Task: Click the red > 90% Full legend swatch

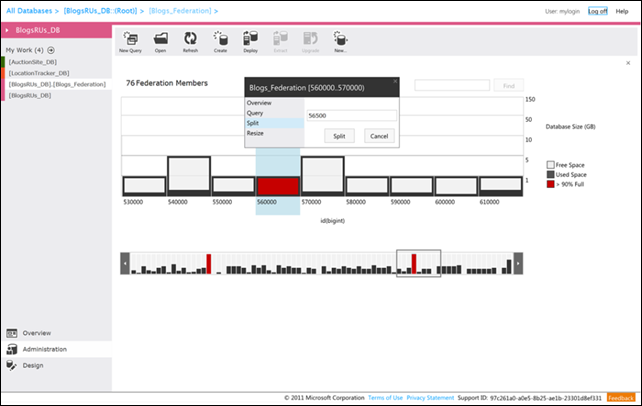Action: [550, 184]
